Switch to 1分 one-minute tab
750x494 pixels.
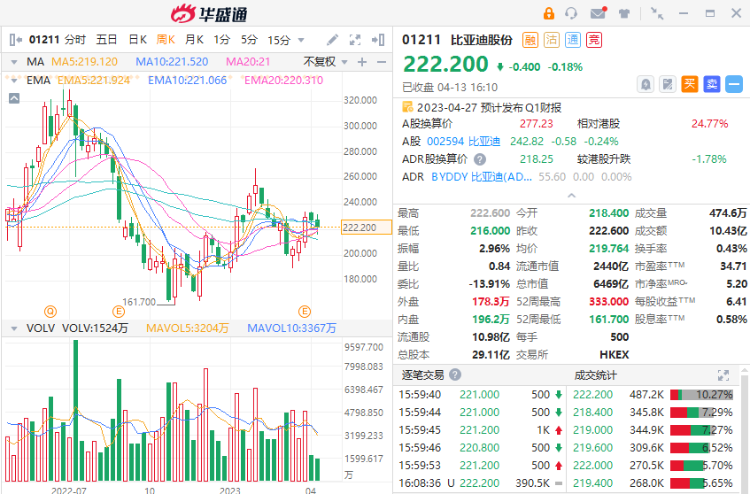pos(221,40)
